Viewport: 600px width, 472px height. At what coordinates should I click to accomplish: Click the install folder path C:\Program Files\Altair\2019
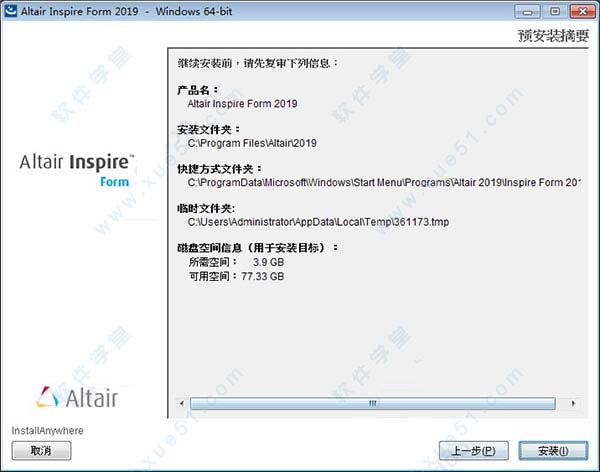tap(252, 143)
